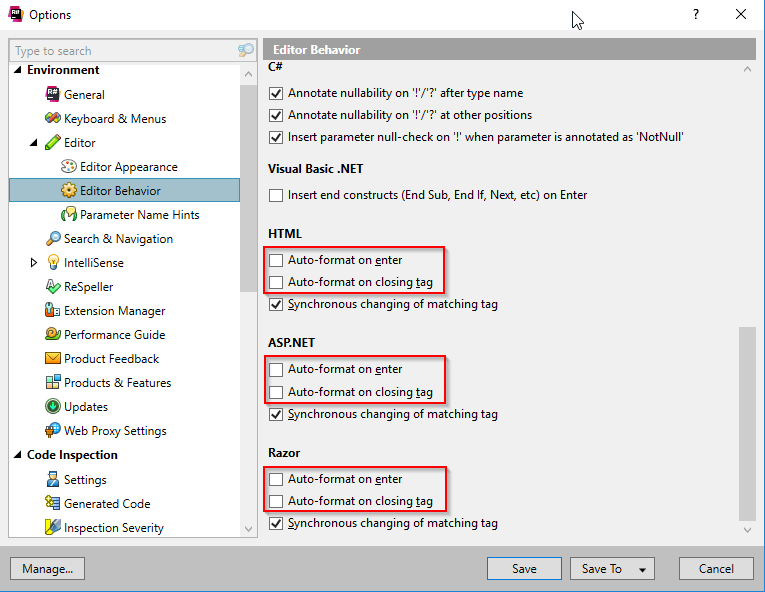Uncheck Razor Synchronous changing of matching tag
Screen dimensions: 765x592
pyautogui.click(x=276, y=523)
